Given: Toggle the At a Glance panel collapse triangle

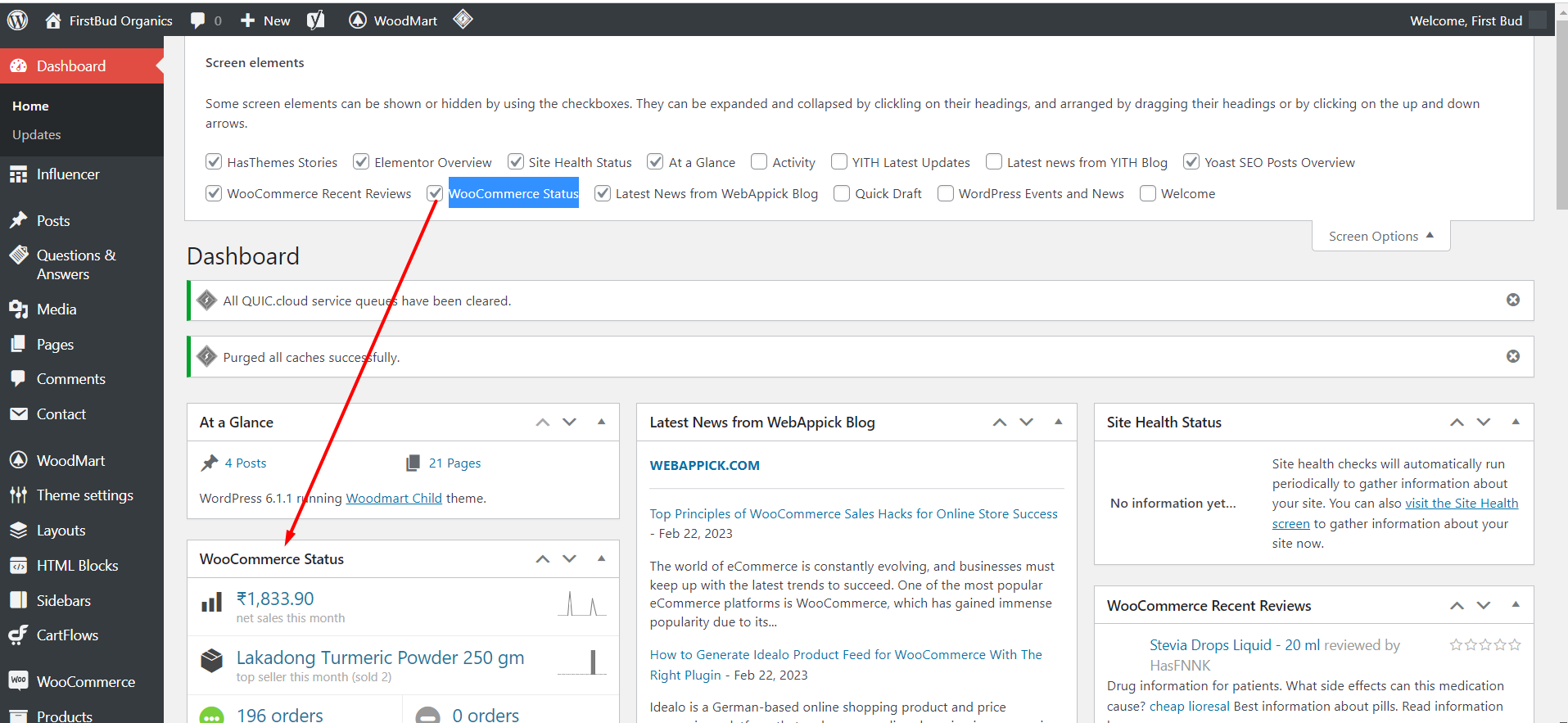Looking at the screenshot, I should click(x=602, y=423).
